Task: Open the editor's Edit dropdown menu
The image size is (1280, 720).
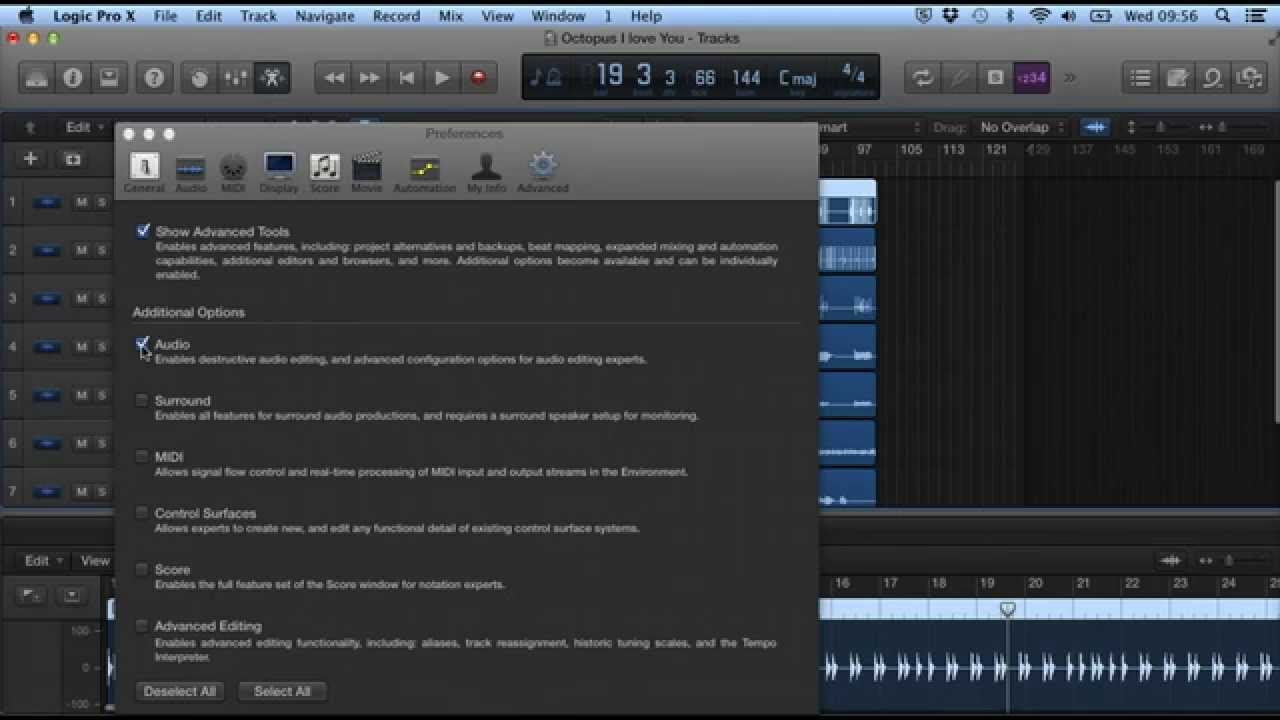Action: (43, 561)
